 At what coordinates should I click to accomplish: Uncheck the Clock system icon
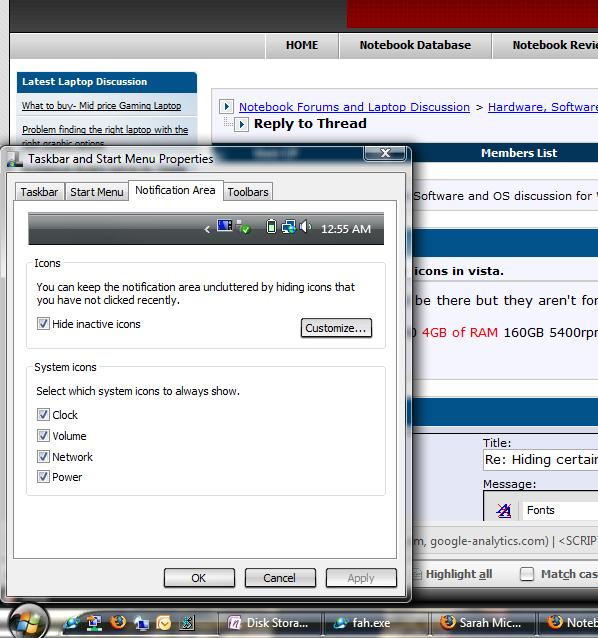pos(44,415)
